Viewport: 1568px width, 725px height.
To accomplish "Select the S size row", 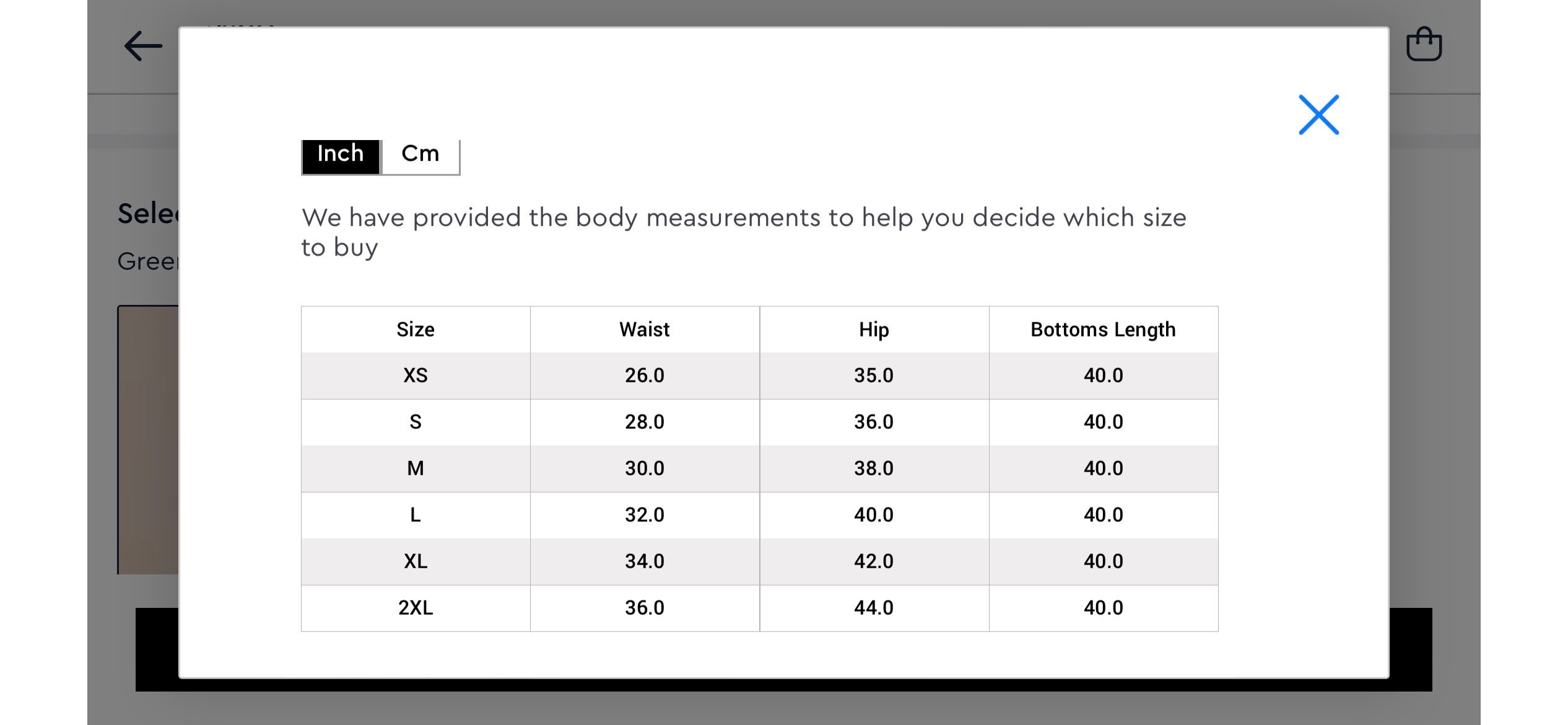I will (x=759, y=422).
